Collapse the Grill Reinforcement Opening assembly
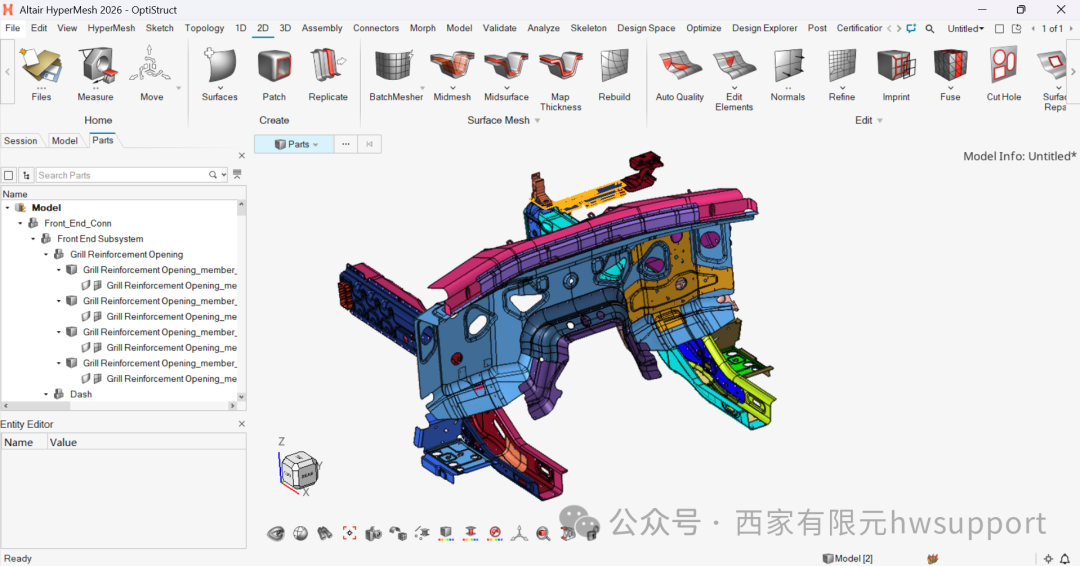1080x566 pixels. click(x=46, y=254)
